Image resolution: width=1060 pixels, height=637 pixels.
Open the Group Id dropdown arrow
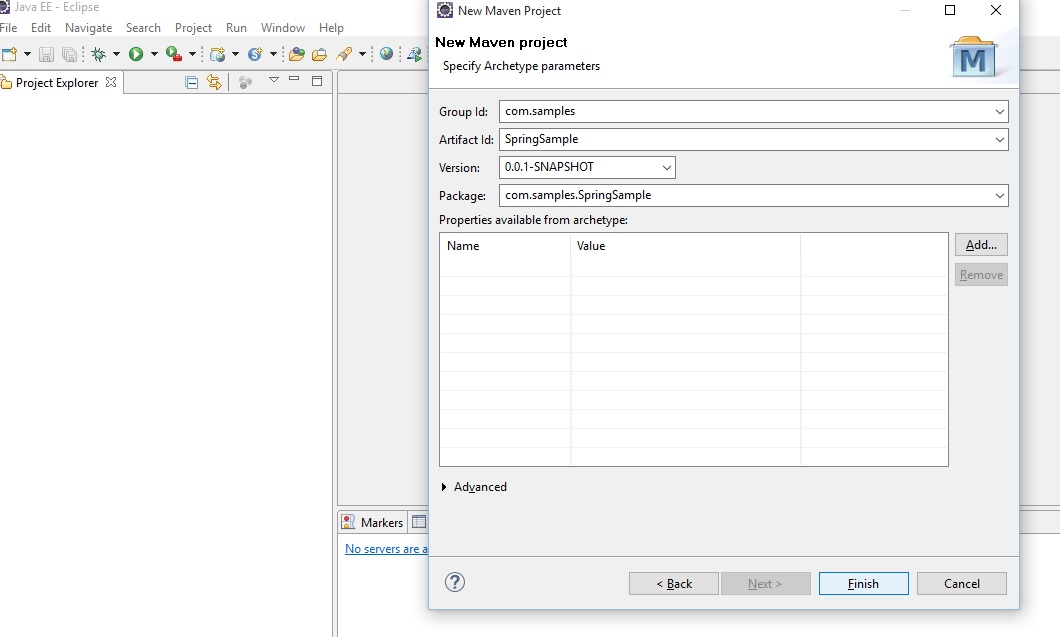[1000, 112]
